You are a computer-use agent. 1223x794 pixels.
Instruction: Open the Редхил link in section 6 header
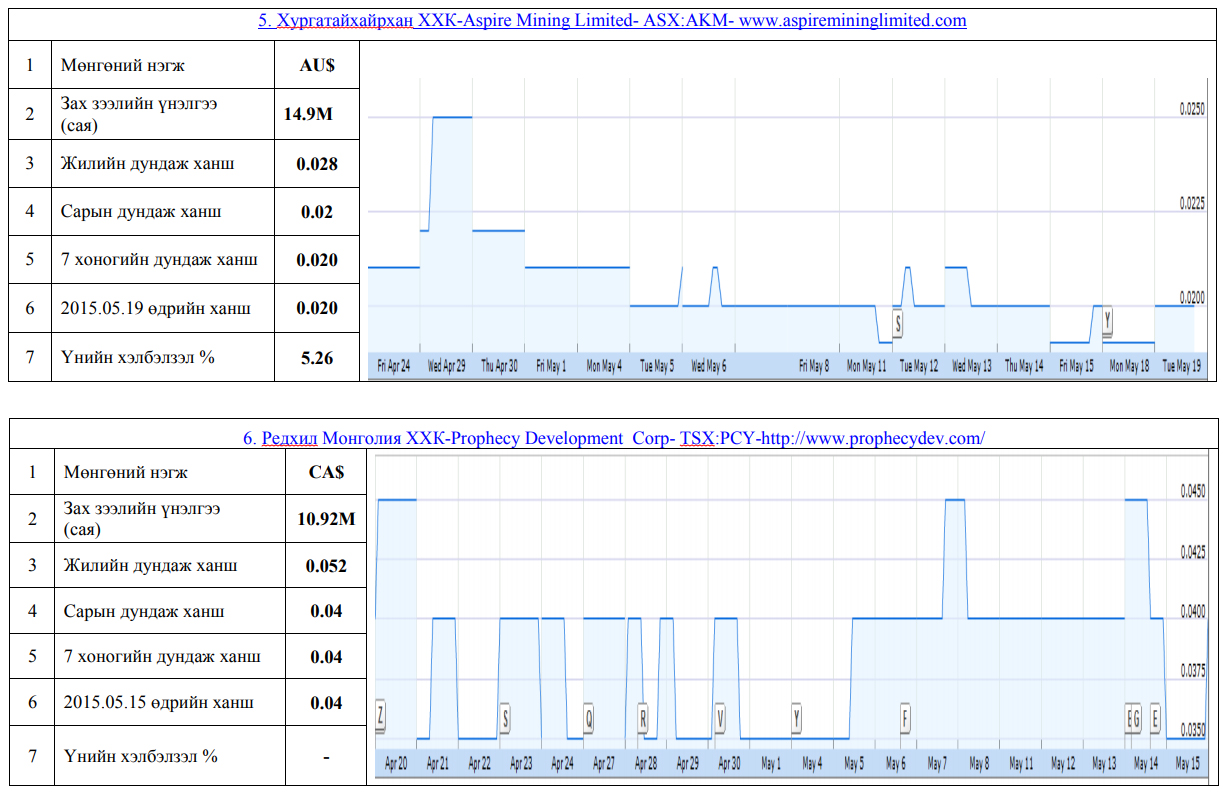coord(289,438)
